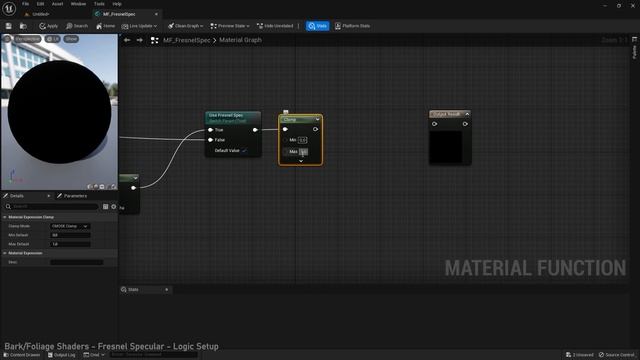The image size is (640, 360).
Task: Click MF_FresnelSpec in the breadcrumb
Action: (x=187, y=40)
